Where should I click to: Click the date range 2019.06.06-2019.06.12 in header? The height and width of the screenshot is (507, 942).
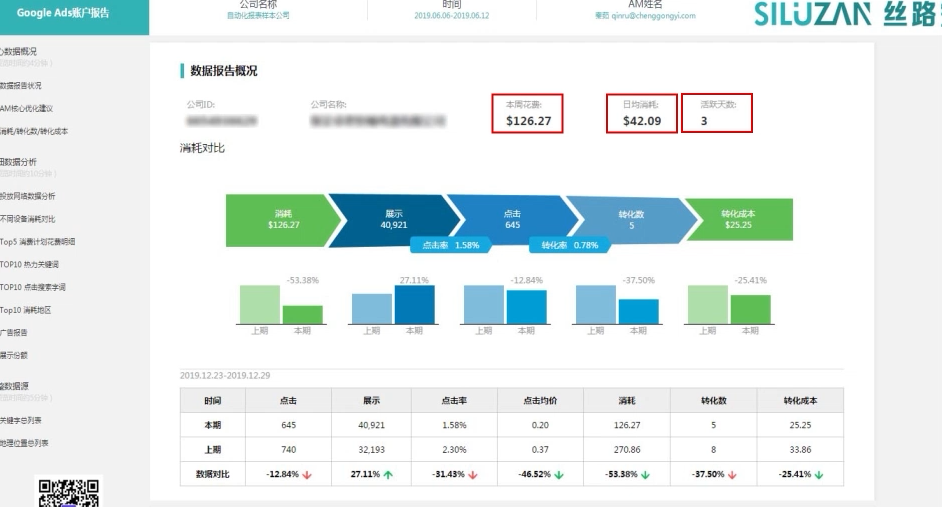[x=452, y=16]
